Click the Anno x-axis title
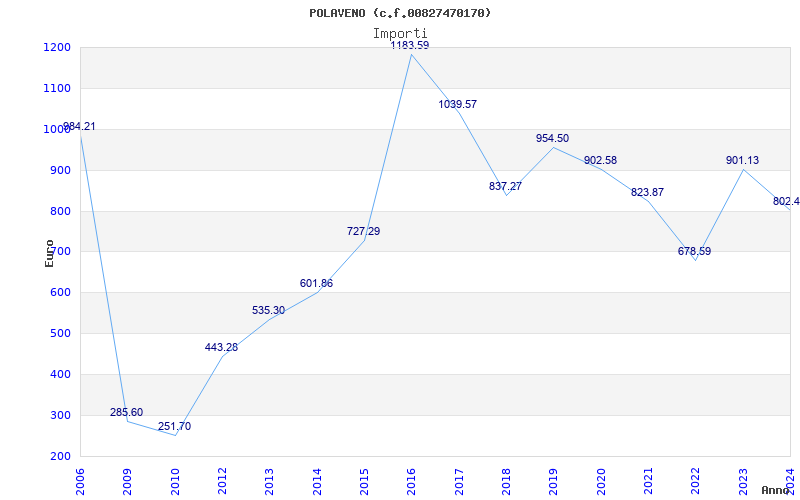800x500 pixels. coord(777,490)
